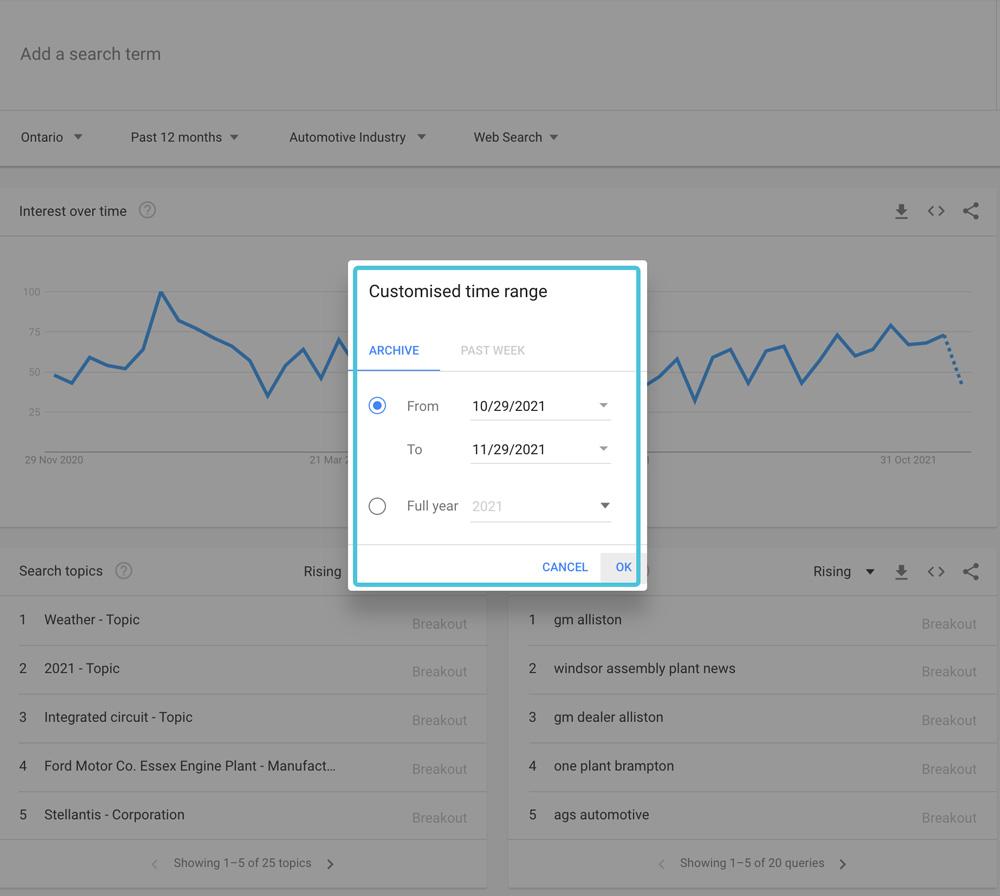The image size is (1000, 896).
Task: Click Cancel in the time range dialog
Action: pos(564,567)
